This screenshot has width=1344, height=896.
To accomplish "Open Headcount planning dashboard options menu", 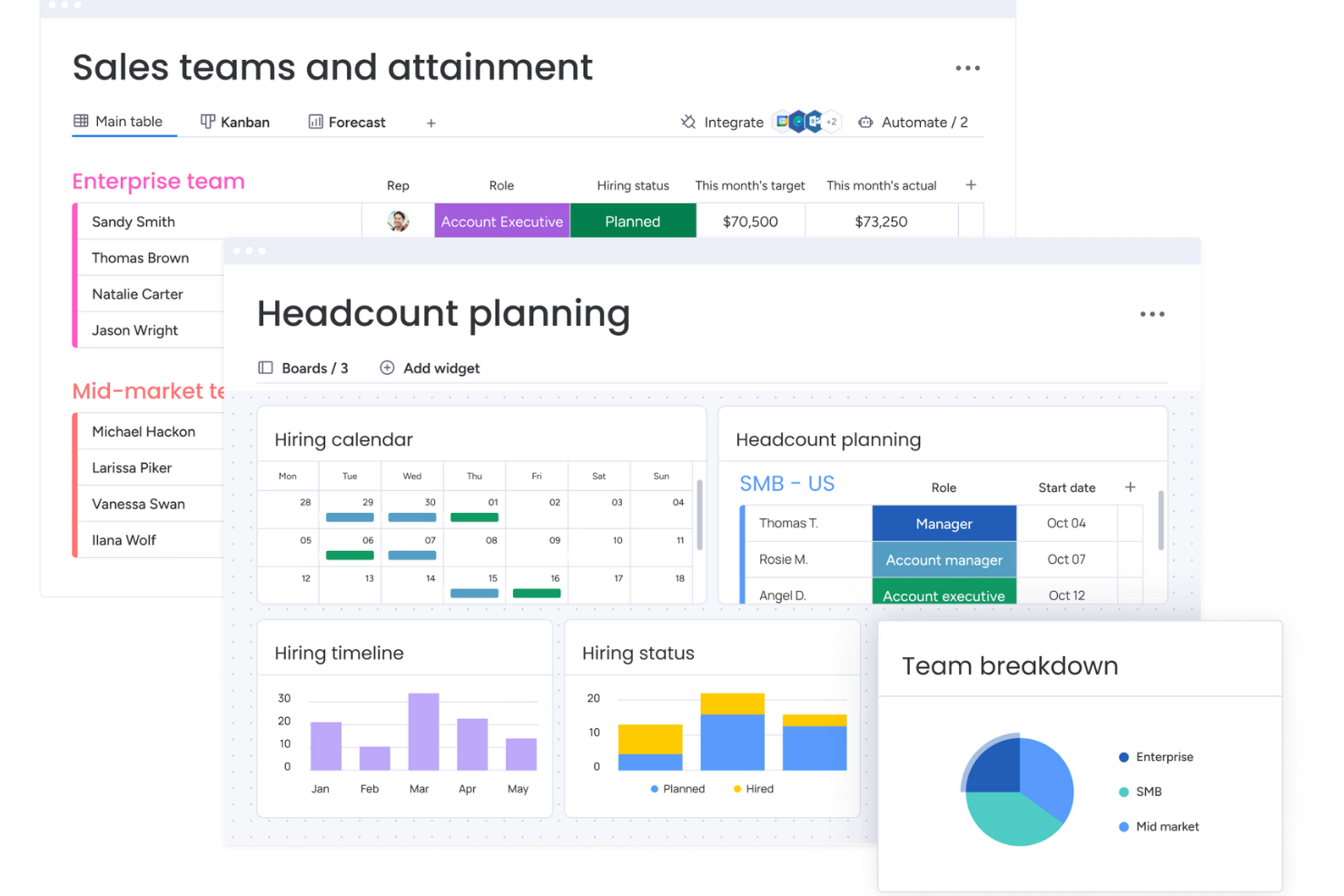I will click(1152, 314).
